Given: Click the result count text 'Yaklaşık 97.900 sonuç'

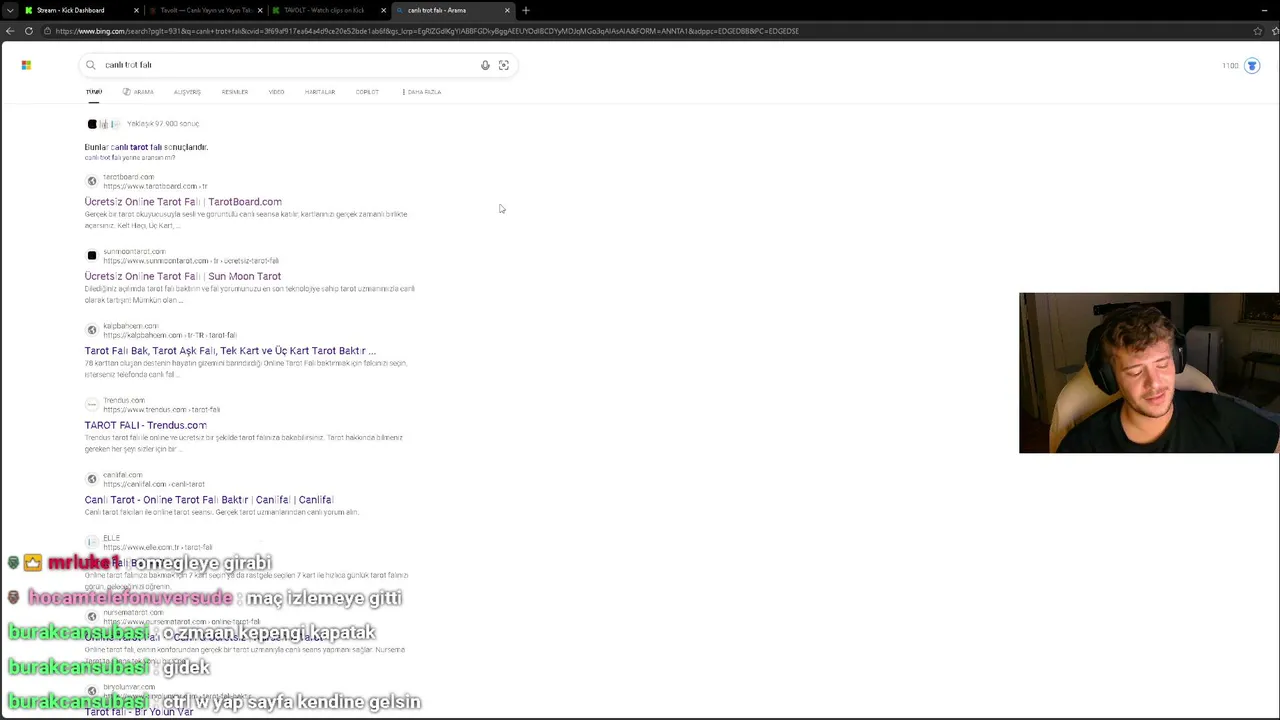Looking at the screenshot, I should click(x=163, y=124).
